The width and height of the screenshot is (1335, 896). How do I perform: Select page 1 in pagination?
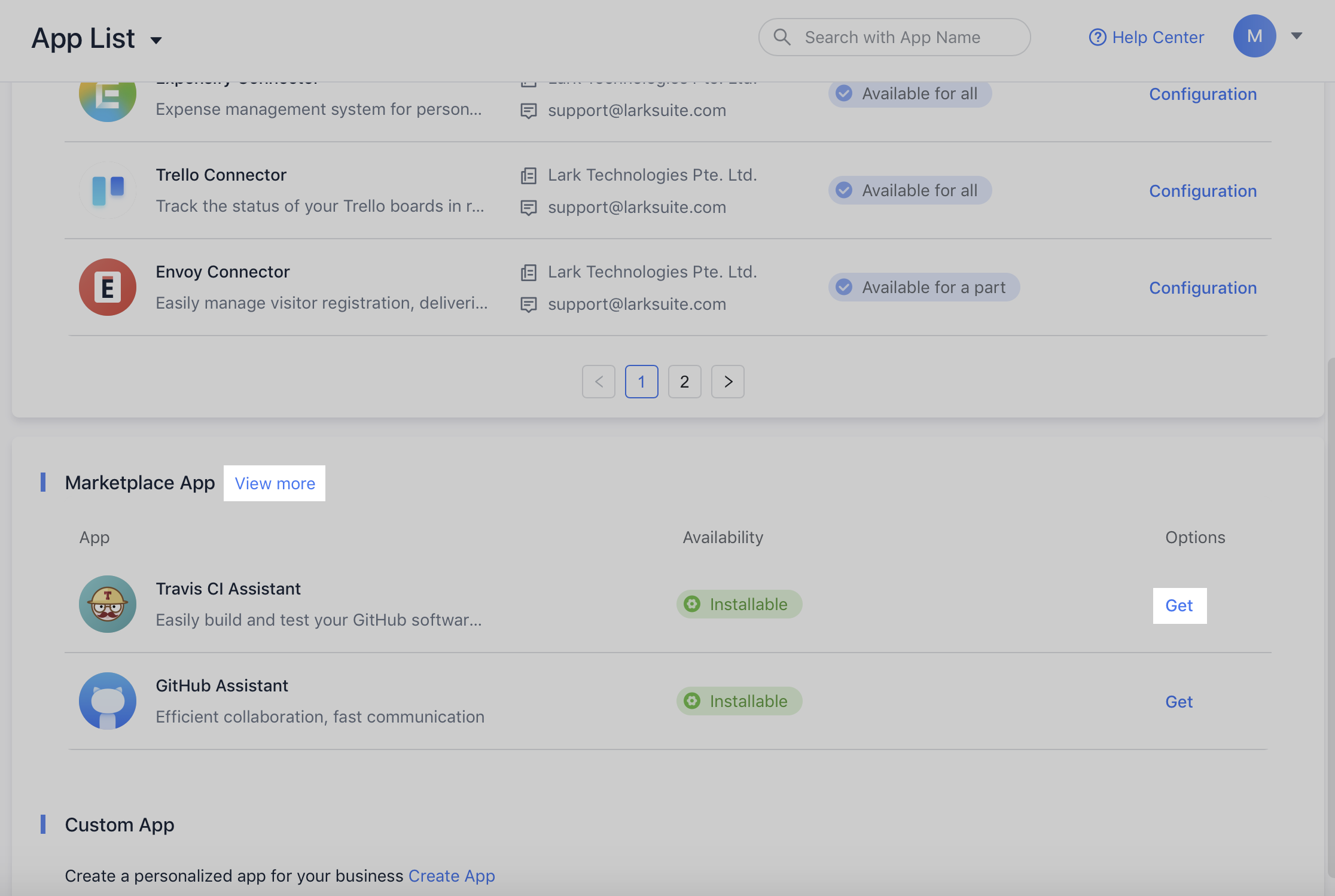[x=641, y=382]
